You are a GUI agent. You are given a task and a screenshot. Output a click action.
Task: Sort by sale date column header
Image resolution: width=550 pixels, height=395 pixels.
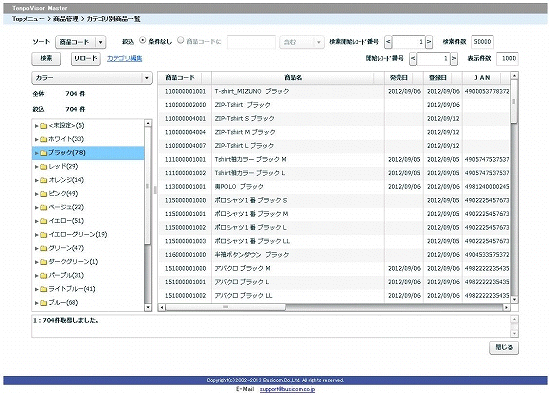point(404,78)
